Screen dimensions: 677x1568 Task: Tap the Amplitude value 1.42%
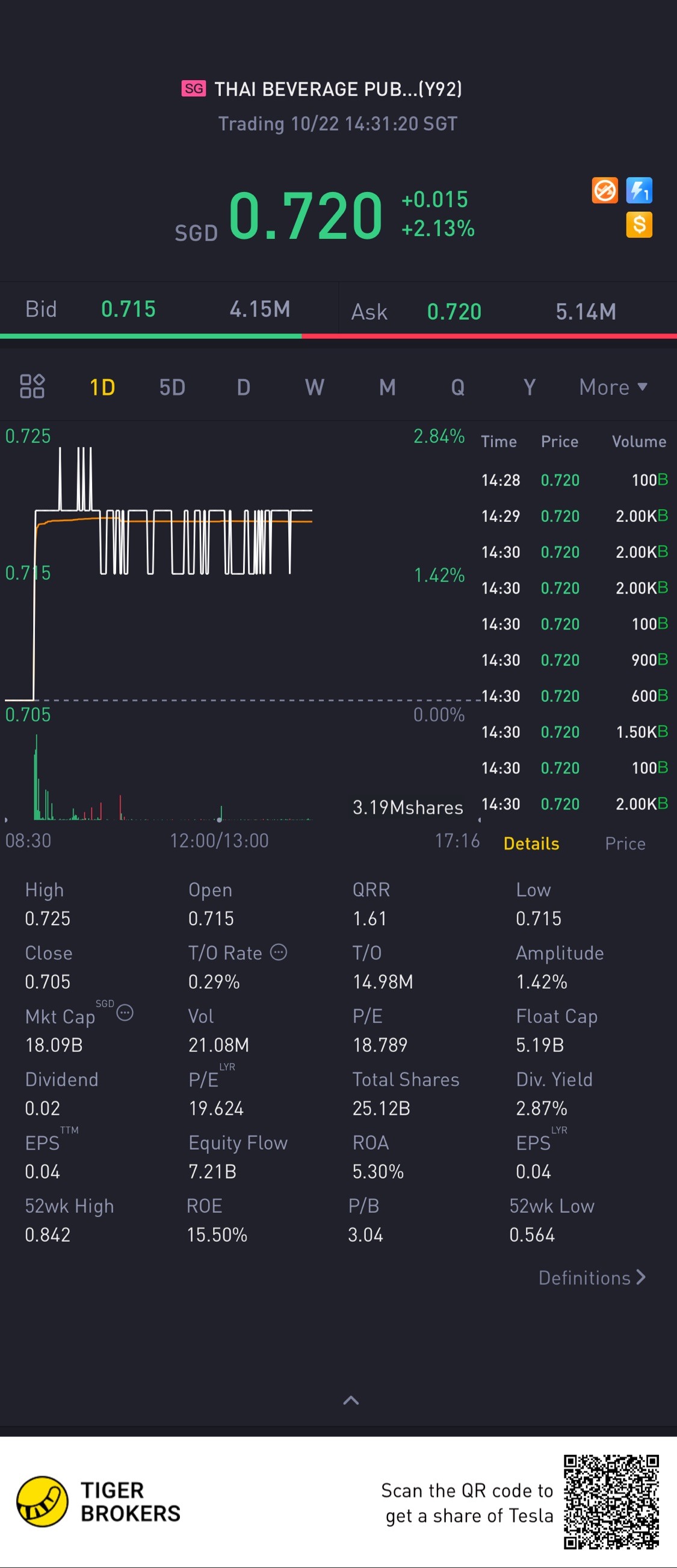point(541,982)
